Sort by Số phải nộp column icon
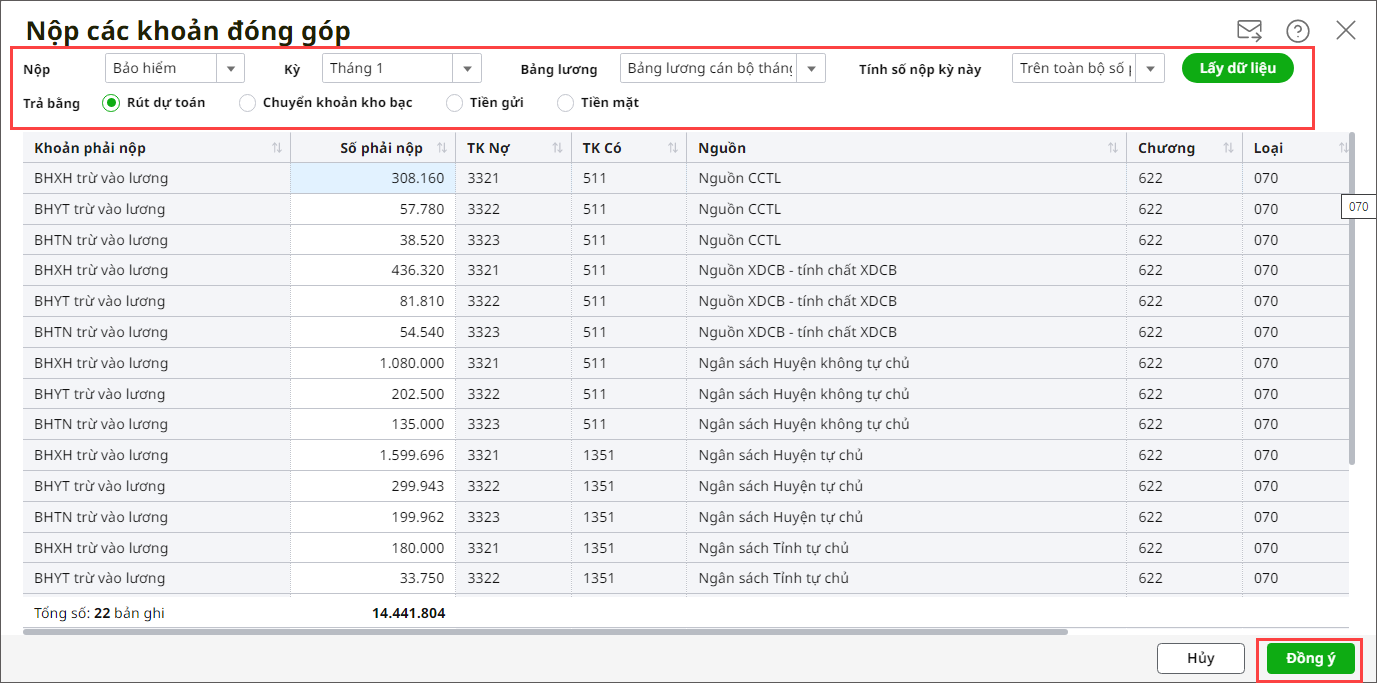Screen dimensions: 1377x683 (x=442, y=148)
